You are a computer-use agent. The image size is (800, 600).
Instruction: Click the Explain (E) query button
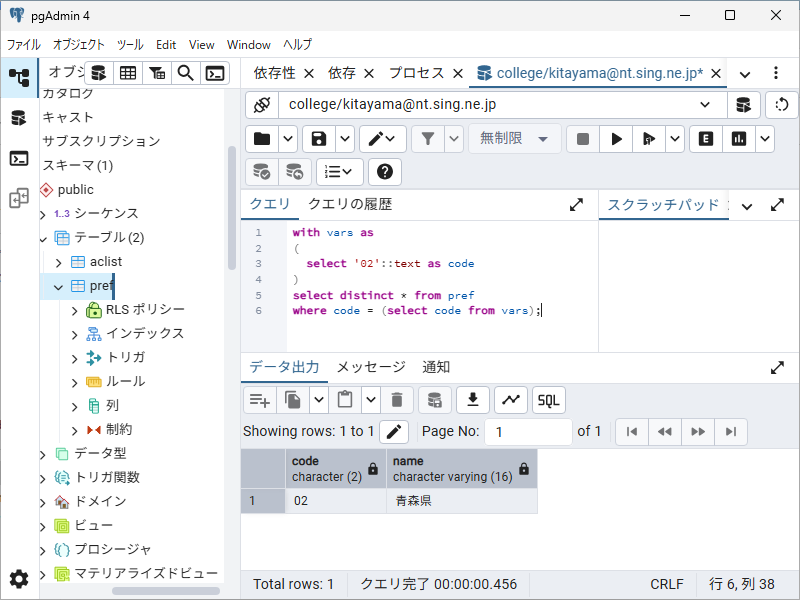click(x=707, y=139)
